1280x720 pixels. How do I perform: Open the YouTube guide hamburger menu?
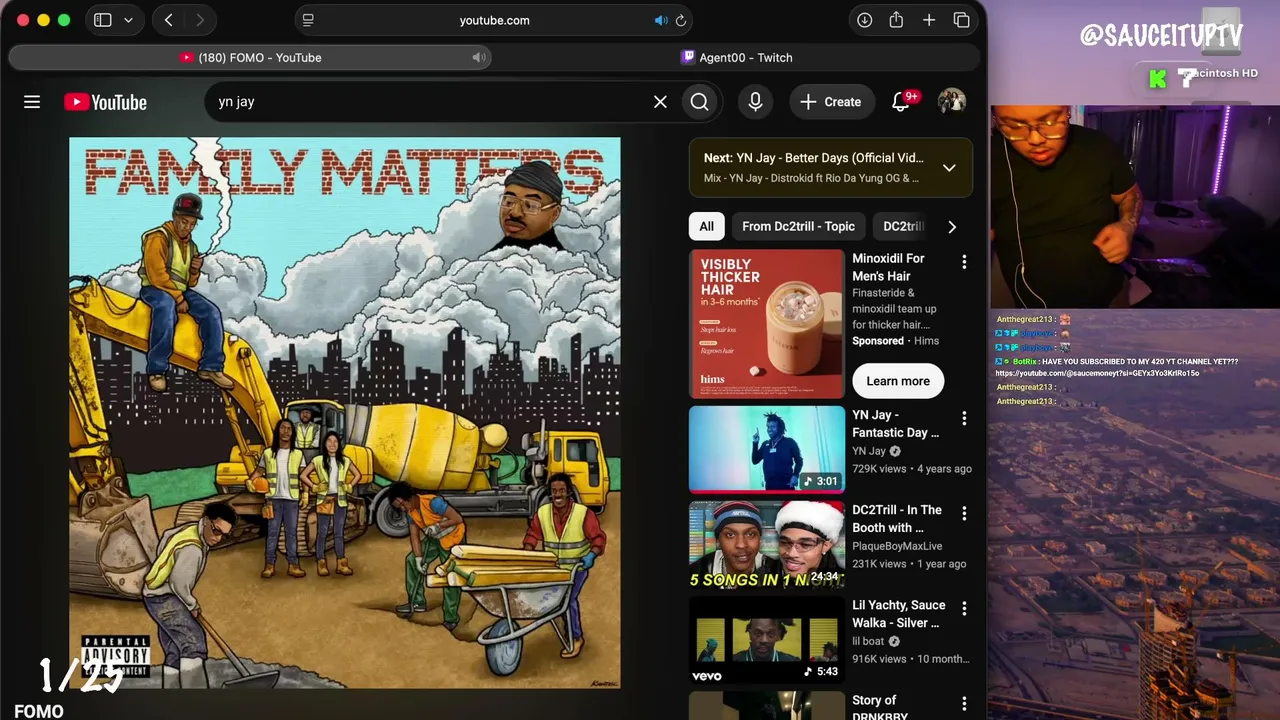pyautogui.click(x=32, y=102)
